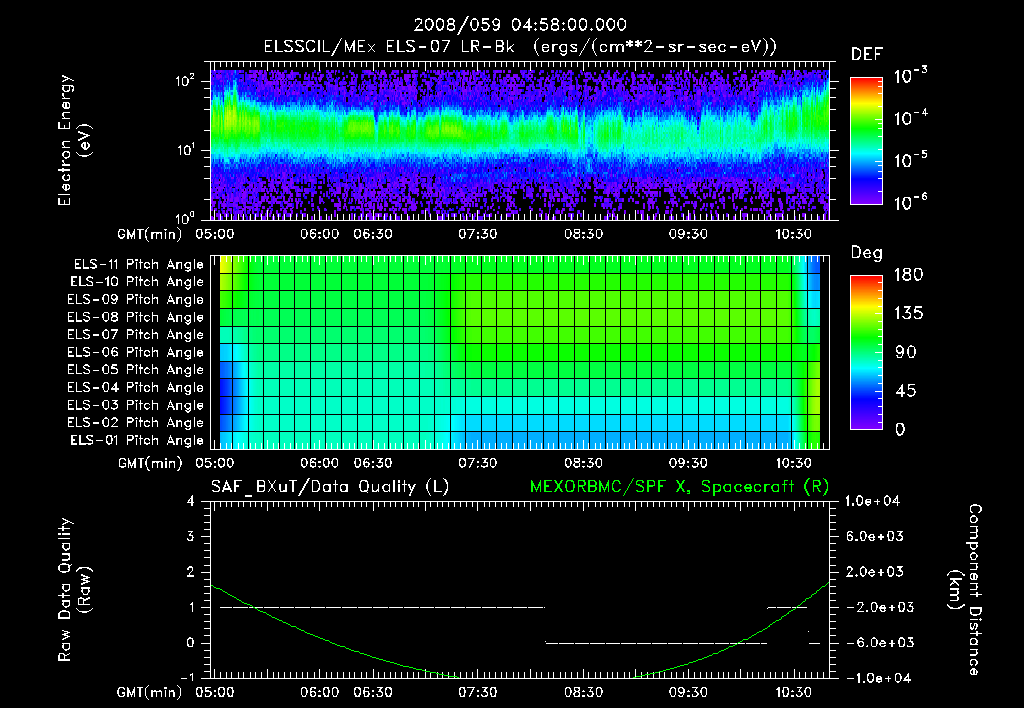This screenshot has width=1024, height=708.
Task: Click the Raw Data Quality (Raw) axis label
Action: coord(74,590)
